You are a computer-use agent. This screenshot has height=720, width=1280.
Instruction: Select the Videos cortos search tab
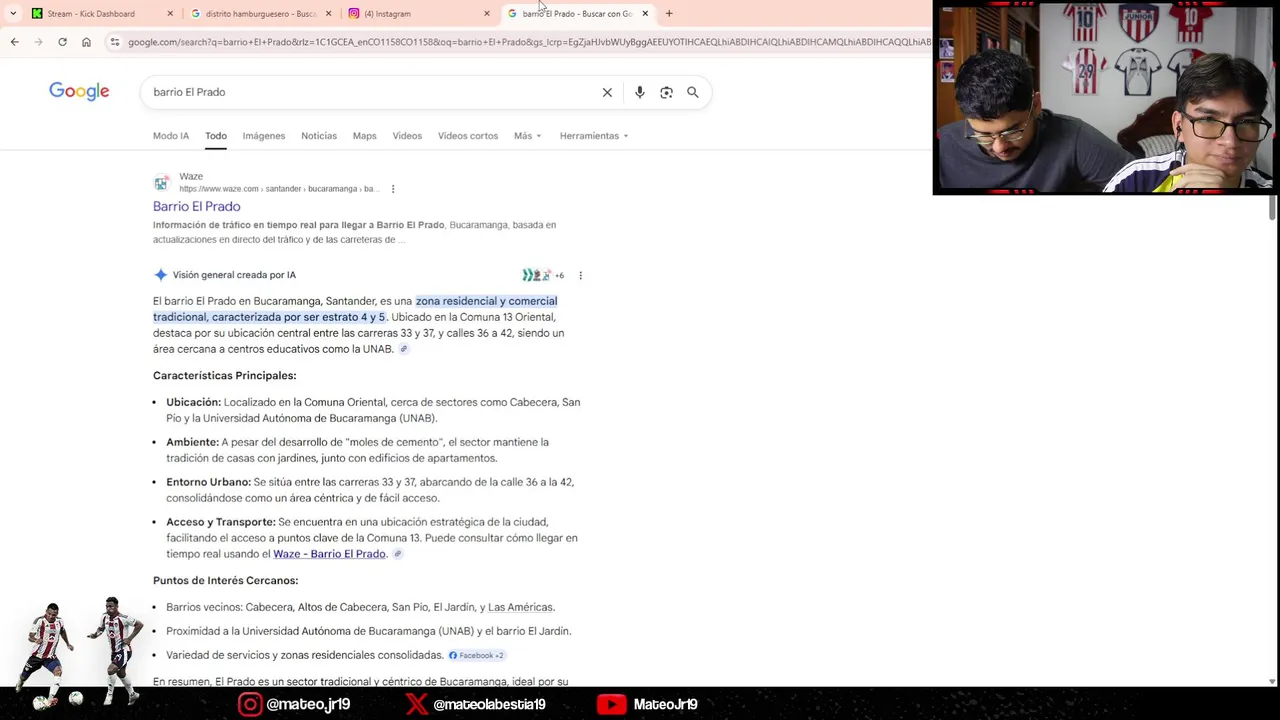pos(468,136)
